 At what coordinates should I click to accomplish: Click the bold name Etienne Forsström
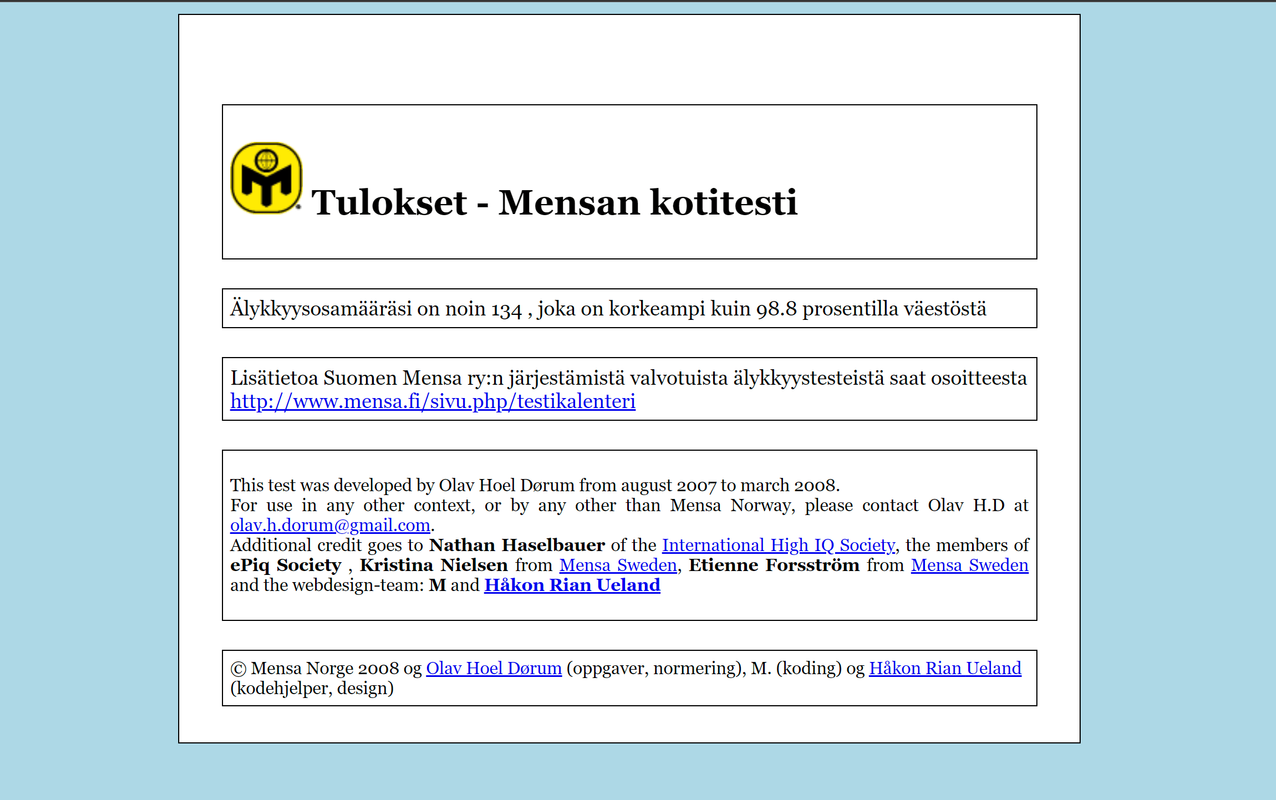pos(774,565)
